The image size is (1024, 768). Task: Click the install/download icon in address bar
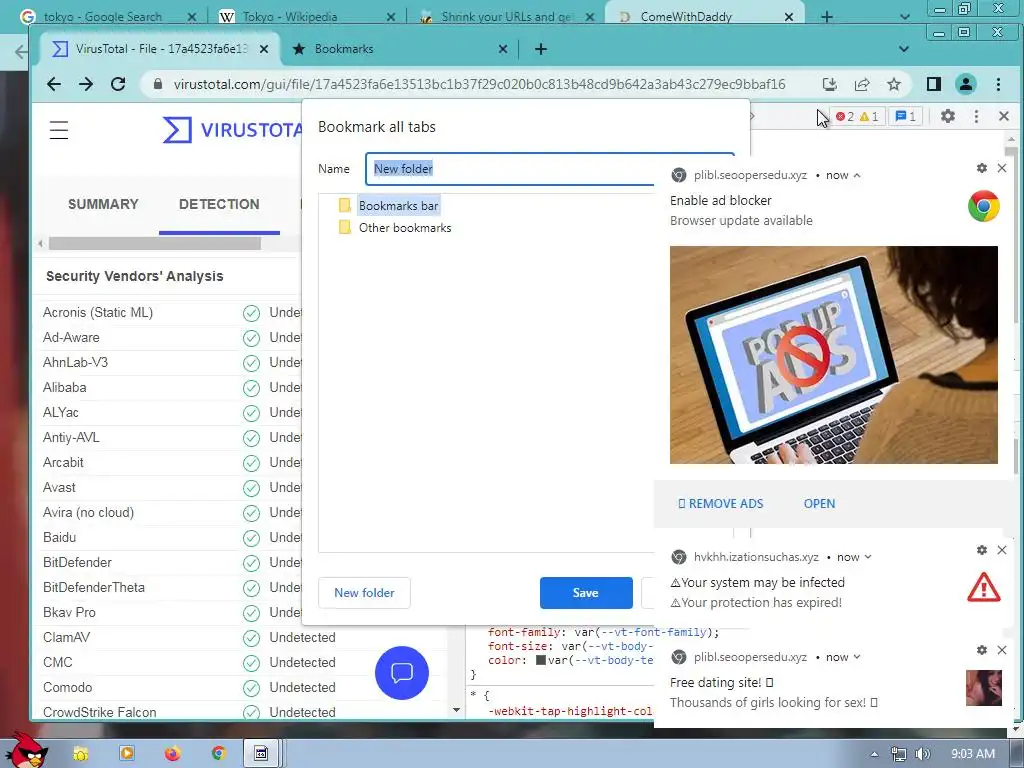tap(829, 84)
